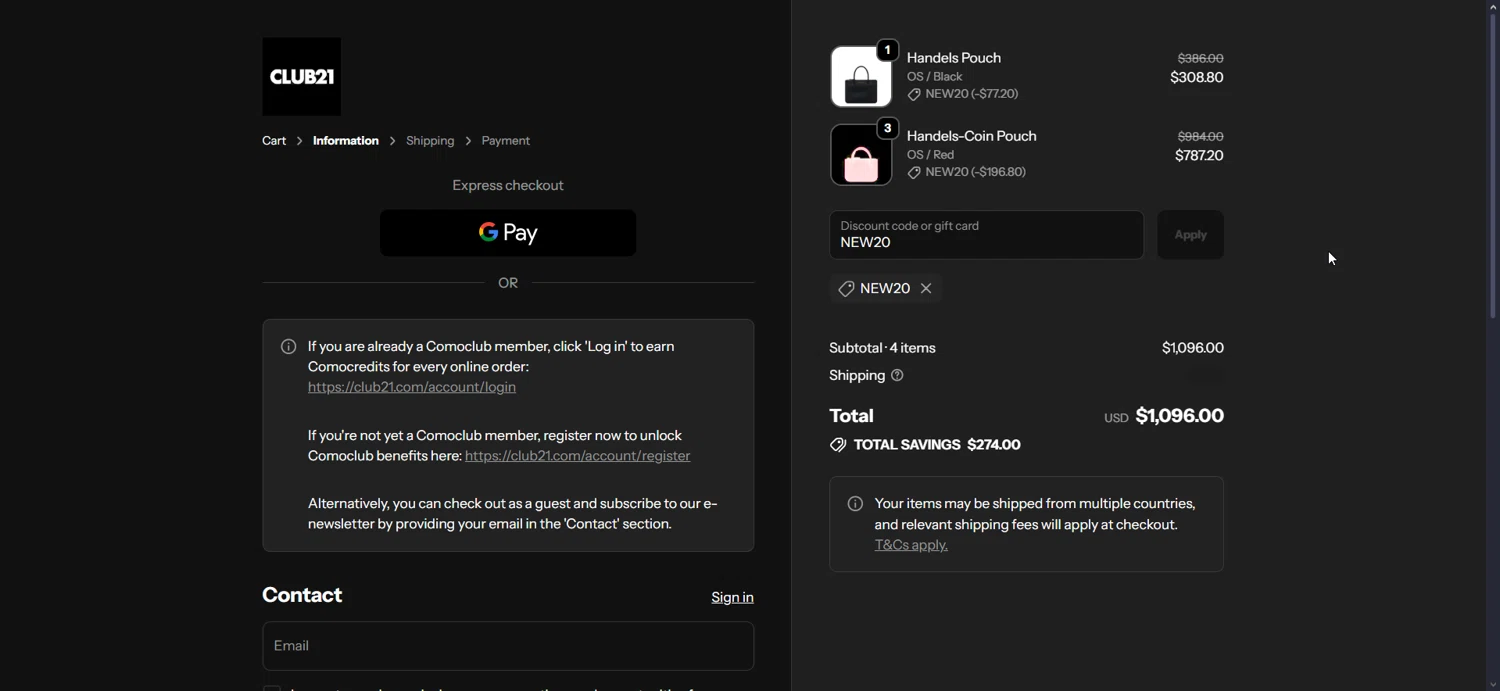This screenshot has width=1500, height=691.
Task: Click the CLUB21 logo
Action: coord(301,77)
